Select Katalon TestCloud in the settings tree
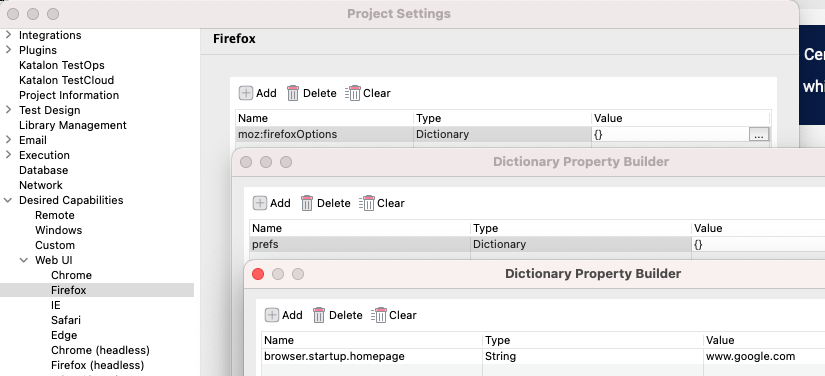Screen dimensions: 825x376 [x=66, y=80]
